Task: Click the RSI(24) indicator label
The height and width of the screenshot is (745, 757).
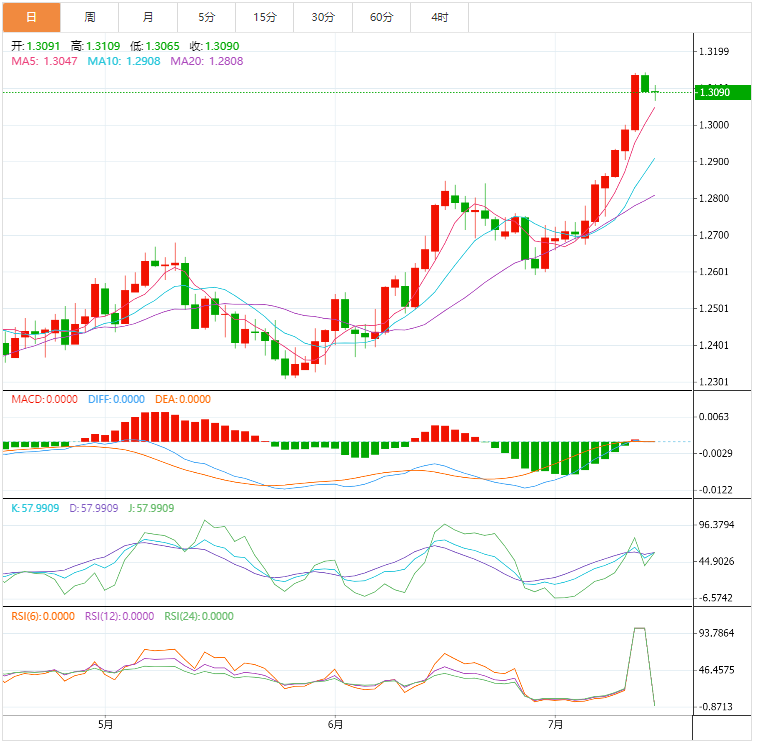Action: (x=199, y=616)
